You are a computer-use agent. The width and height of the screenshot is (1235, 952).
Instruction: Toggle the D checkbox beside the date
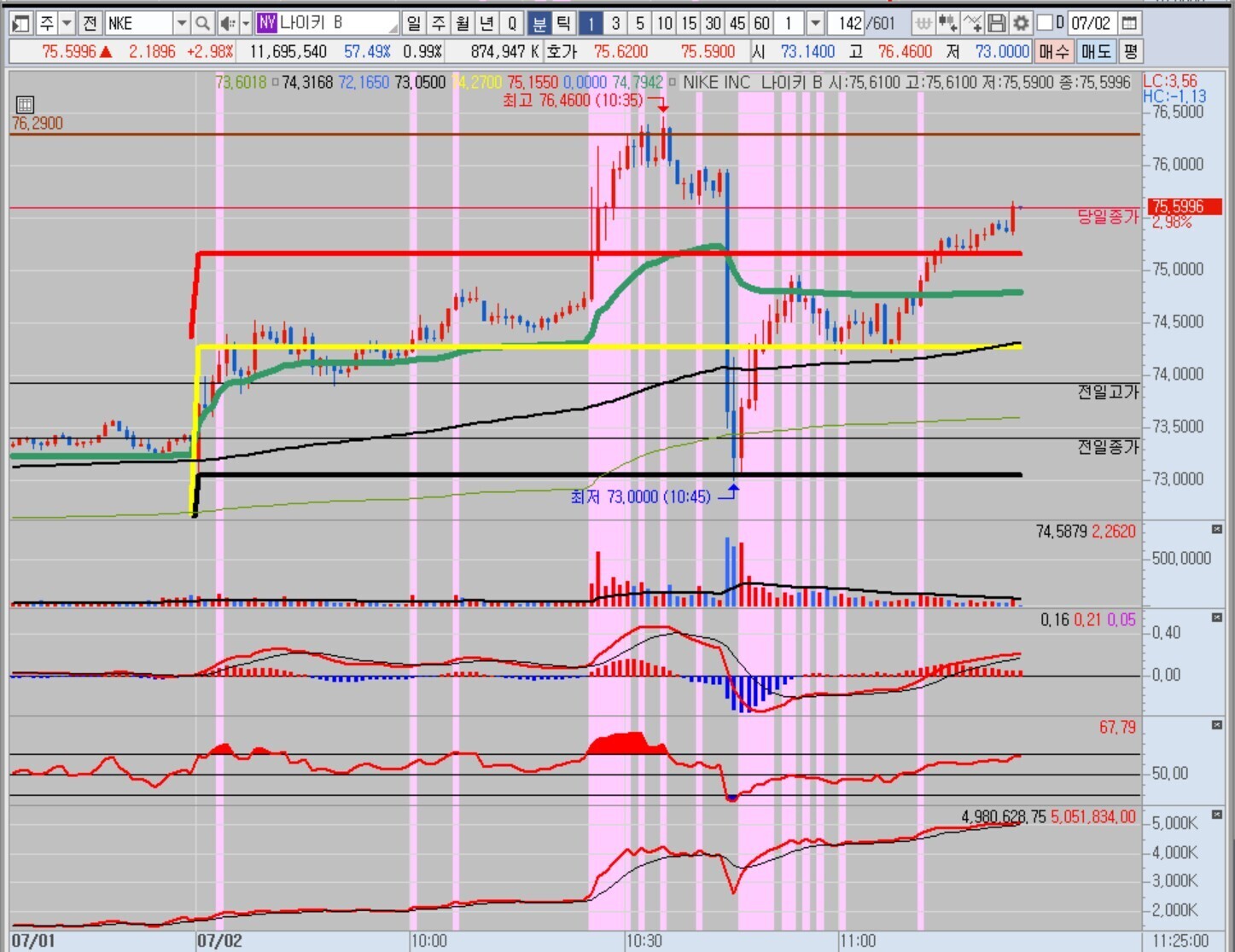(x=1045, y=23)
